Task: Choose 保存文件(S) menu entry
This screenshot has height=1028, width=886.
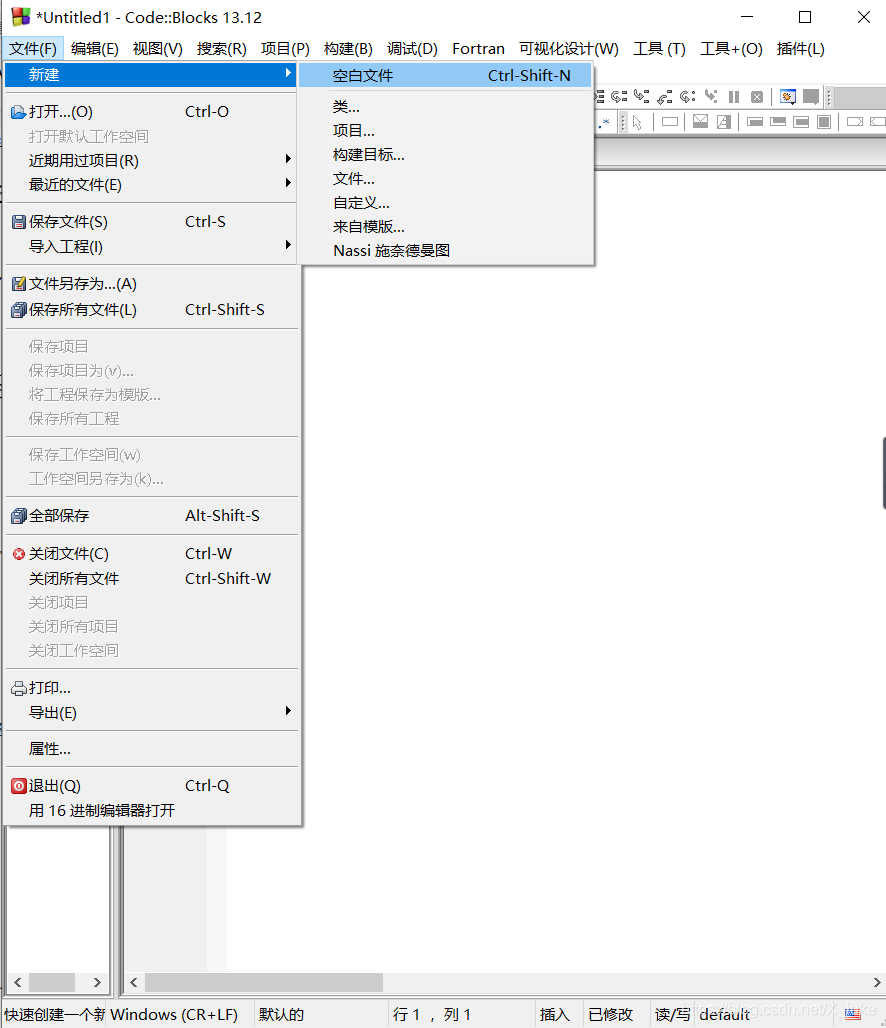Action: point(151,222)
